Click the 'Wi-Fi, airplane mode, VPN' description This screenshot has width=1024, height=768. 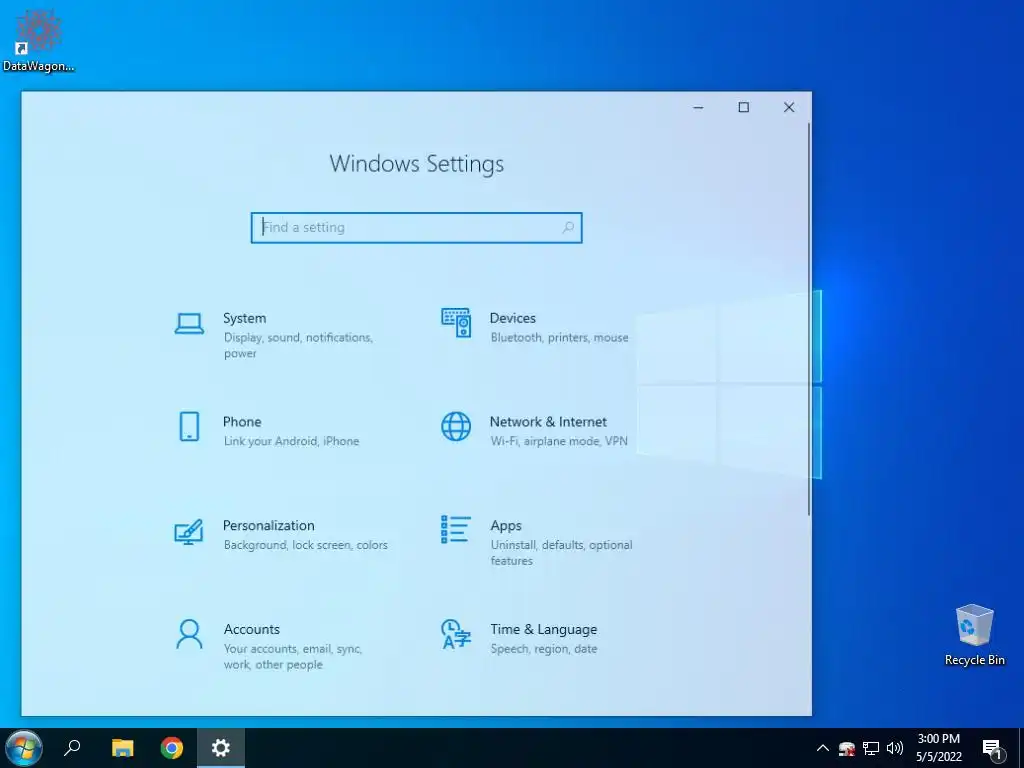pyautogui.click(x=559, y=441)
